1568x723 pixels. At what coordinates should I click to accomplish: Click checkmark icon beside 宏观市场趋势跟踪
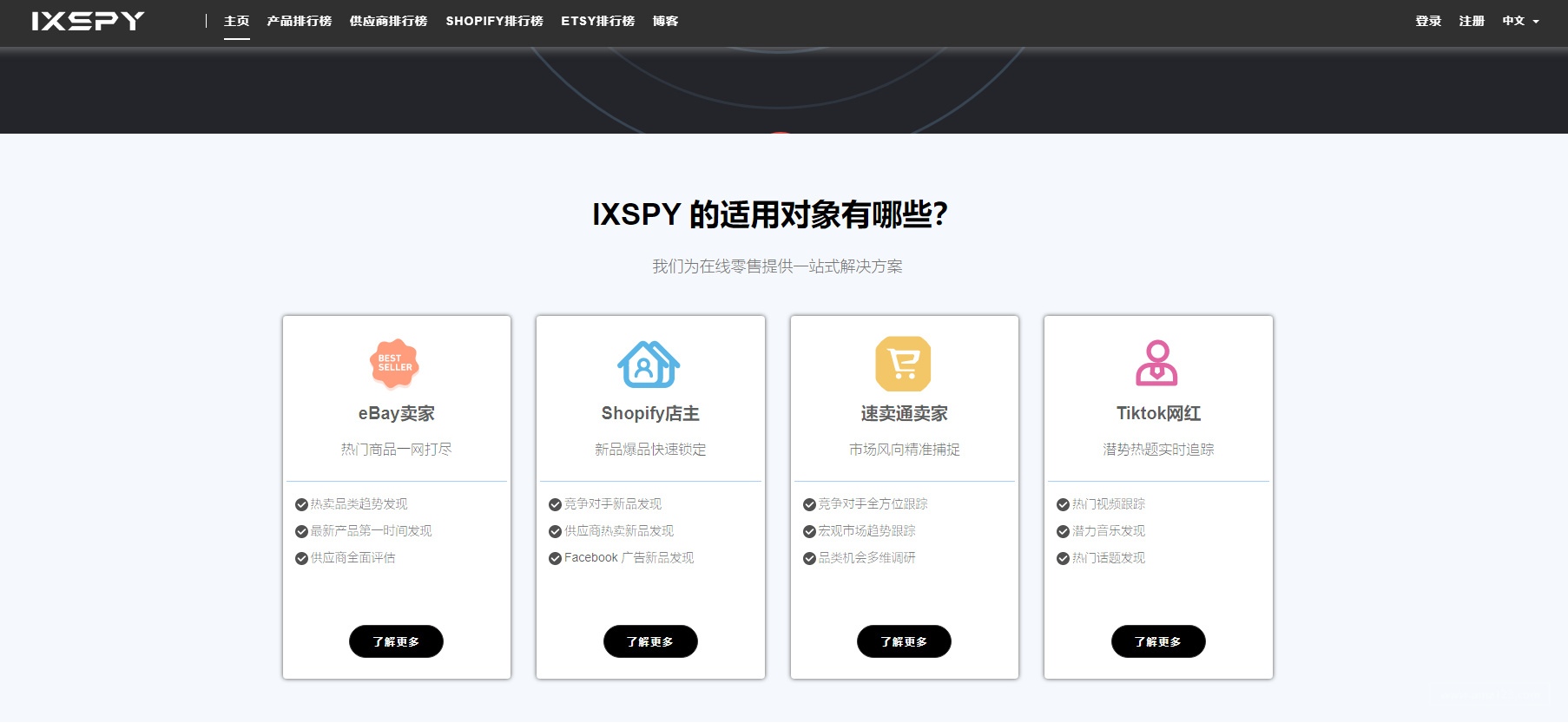[x=809, y=531]
